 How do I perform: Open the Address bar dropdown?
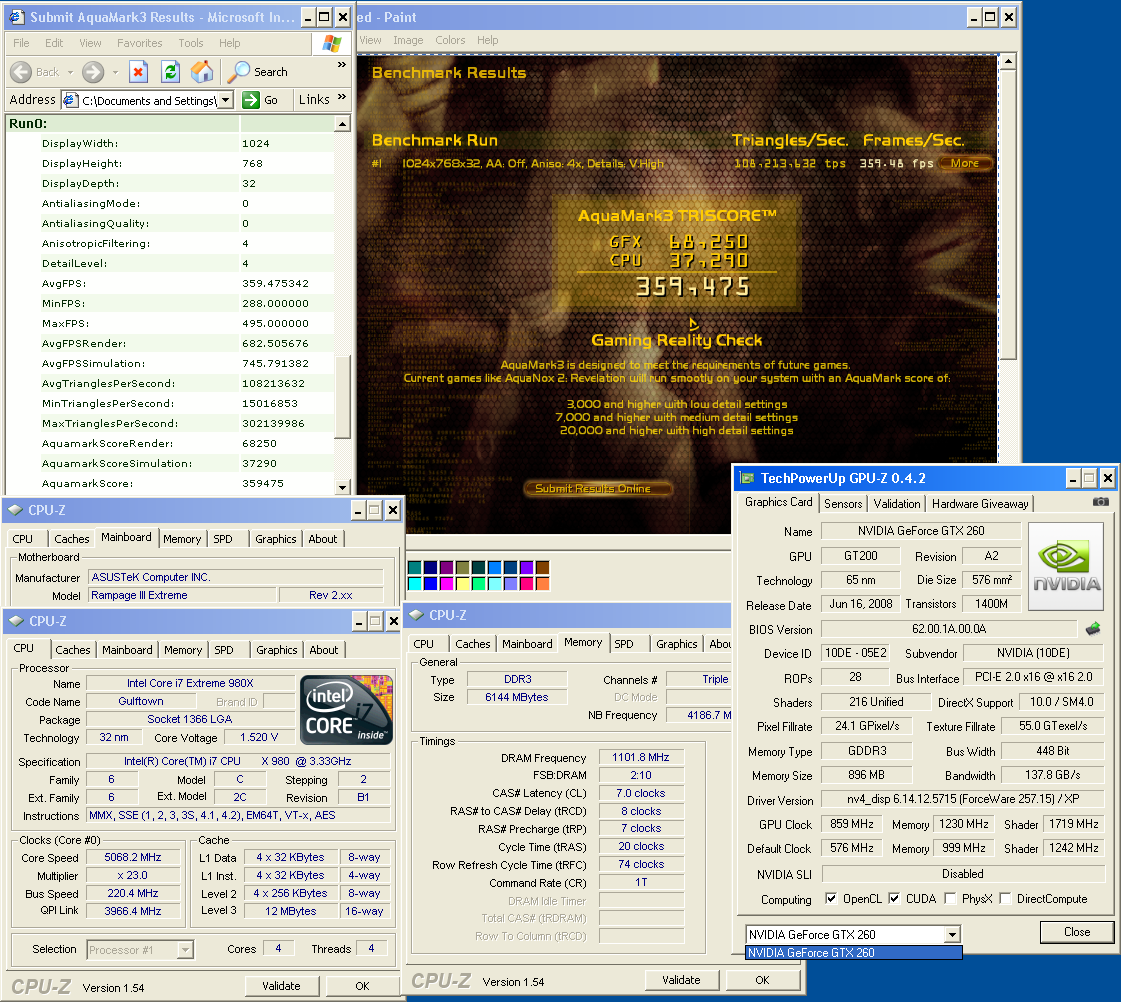(226, 100)
